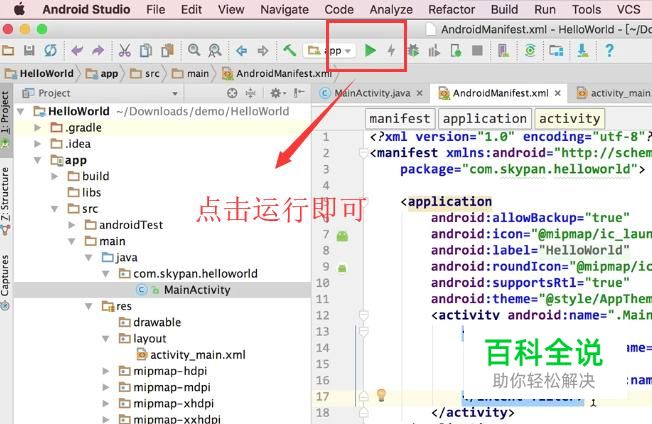Toggle the 7: Structure tool window
The width and height of the screenshot is (652, 424).
click(5, 201)
